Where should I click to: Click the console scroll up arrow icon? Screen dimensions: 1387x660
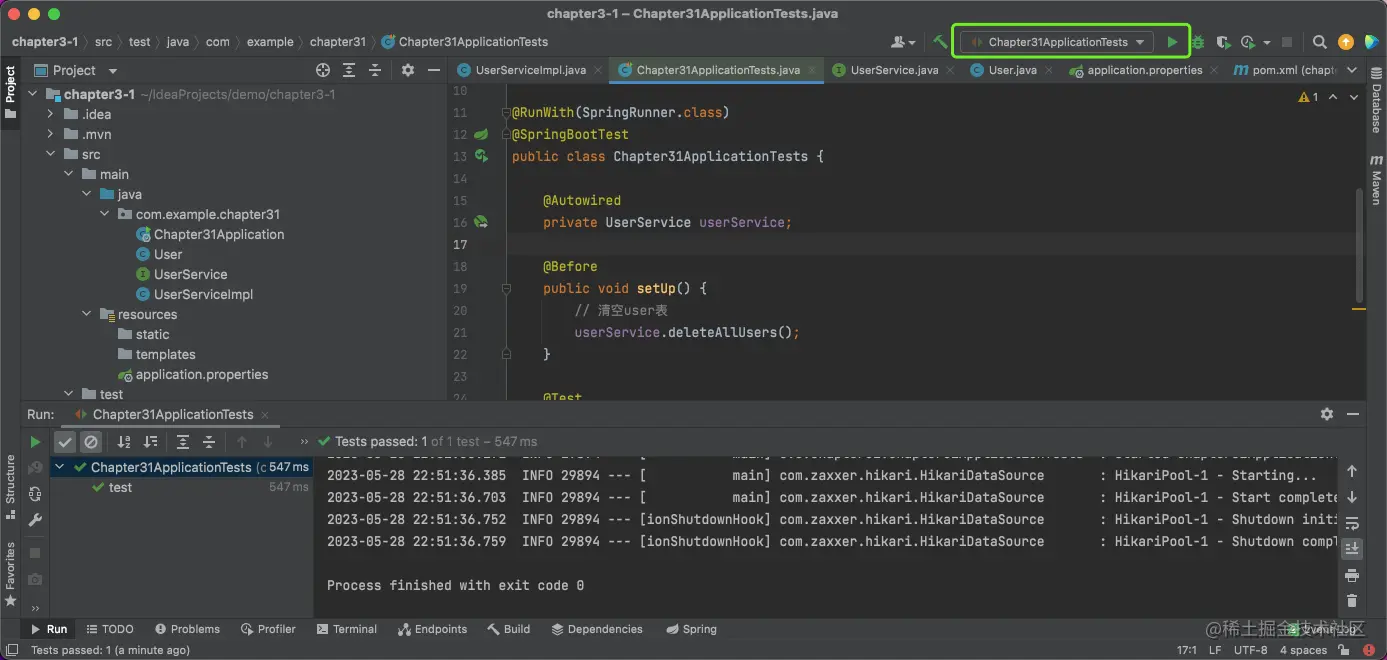(1352, 471)
